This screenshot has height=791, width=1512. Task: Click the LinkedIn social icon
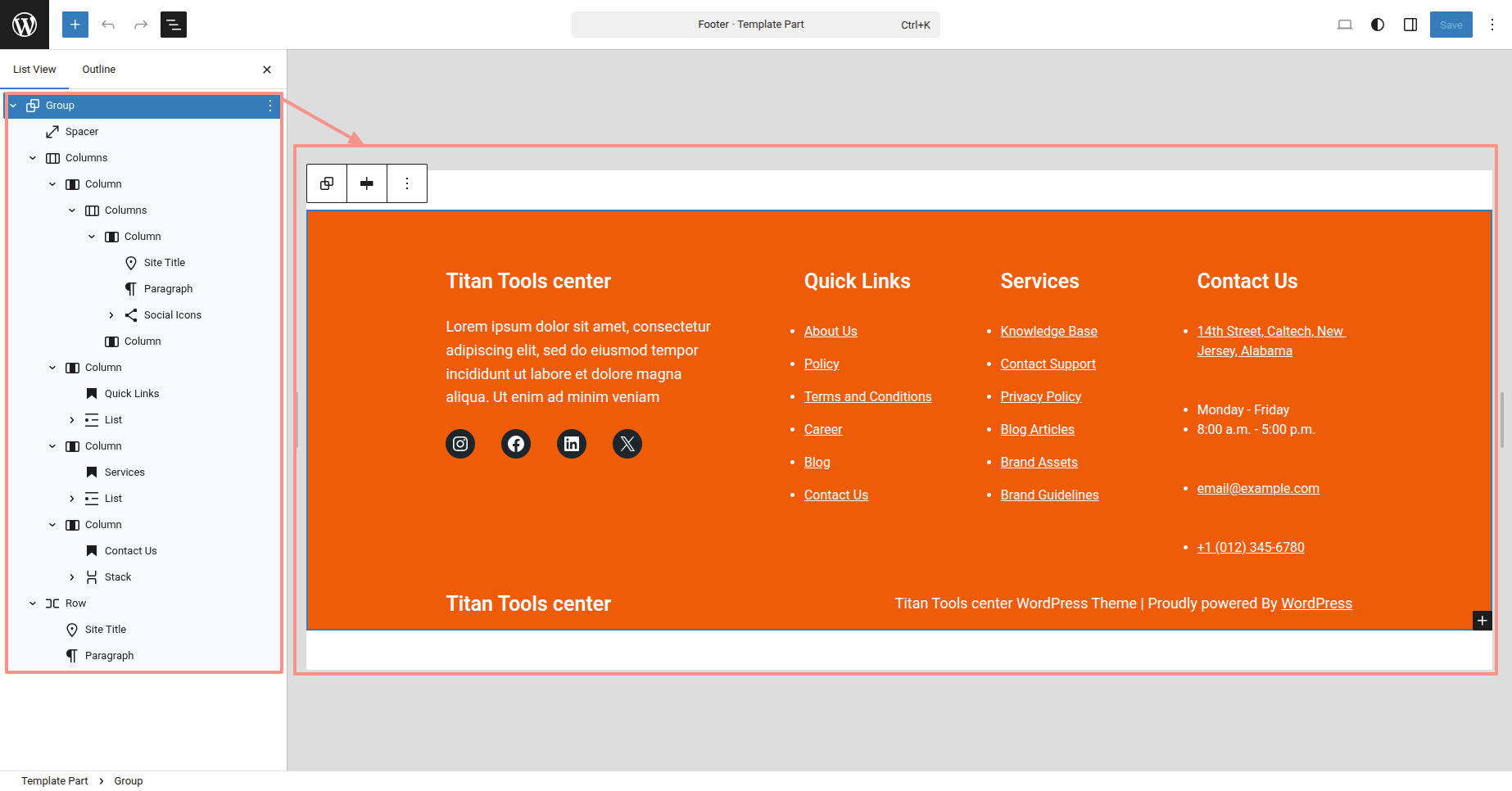(572, 444)
